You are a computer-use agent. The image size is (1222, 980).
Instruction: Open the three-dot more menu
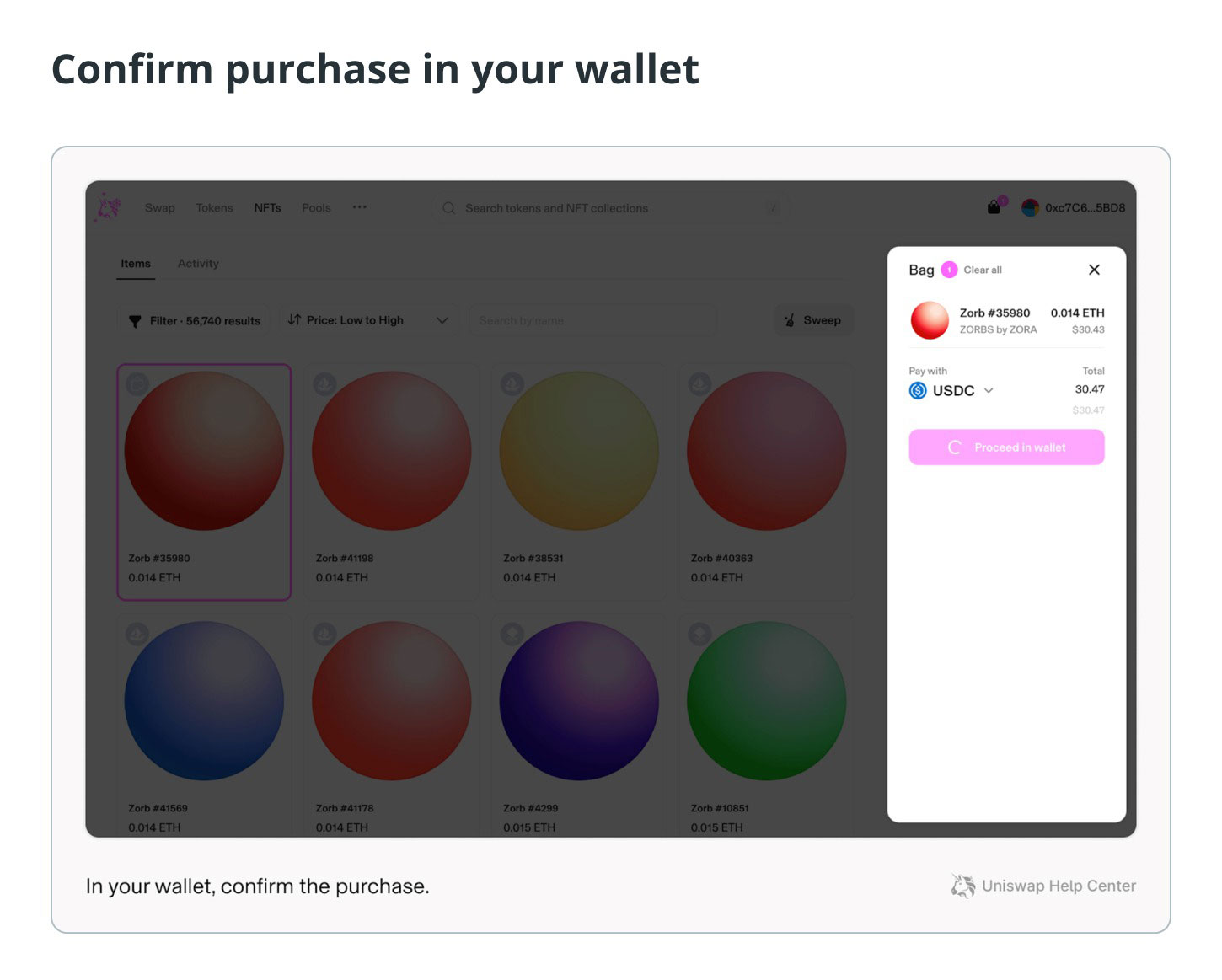coord(360,207)
